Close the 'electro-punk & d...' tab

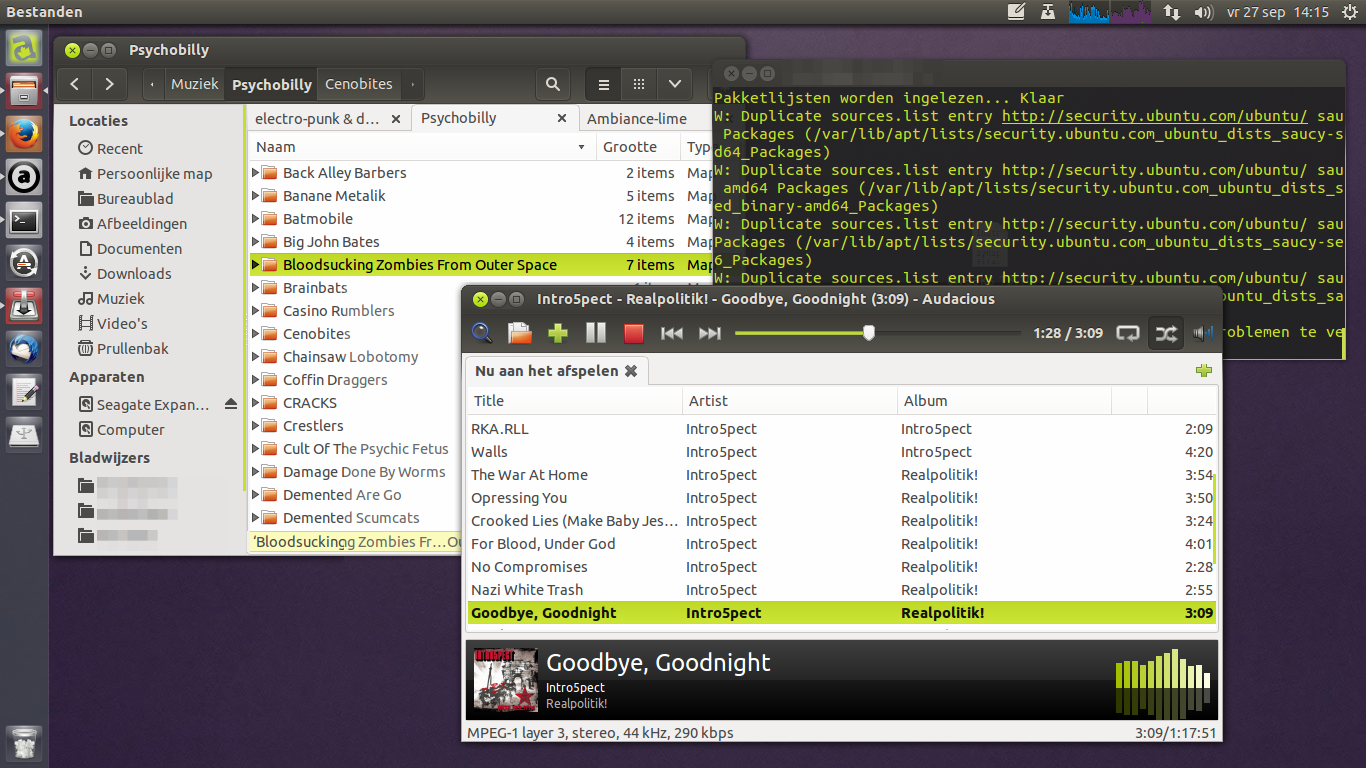point(396,119)
